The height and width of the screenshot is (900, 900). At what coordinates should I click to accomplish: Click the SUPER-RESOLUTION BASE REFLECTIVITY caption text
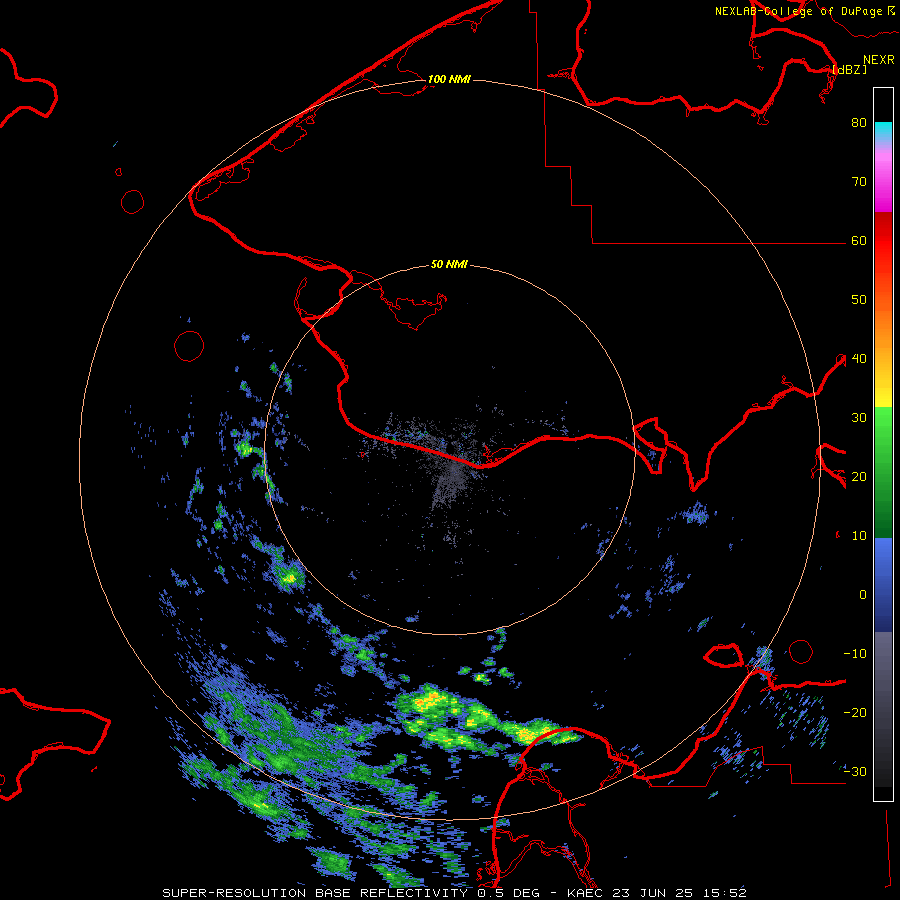[x=315, y=893]
